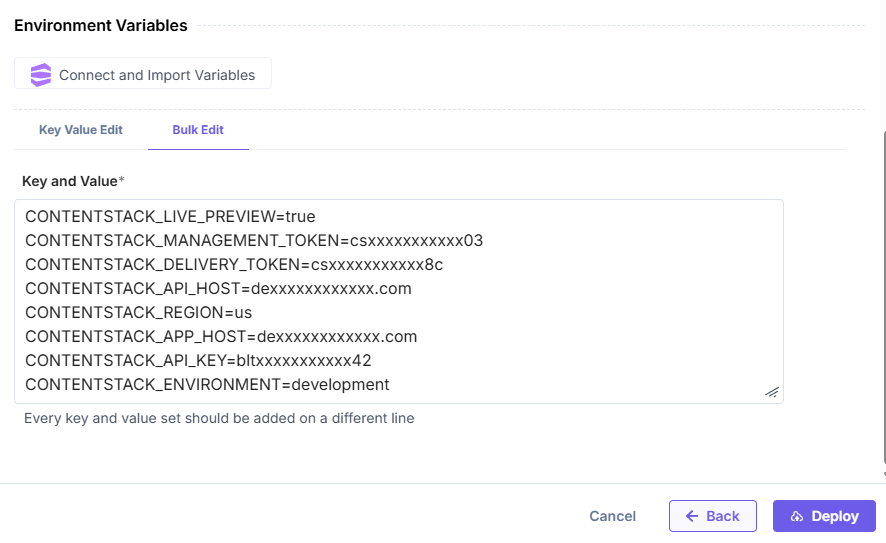Click the left arrow icon in Back
886x543 pixels.
692,516
